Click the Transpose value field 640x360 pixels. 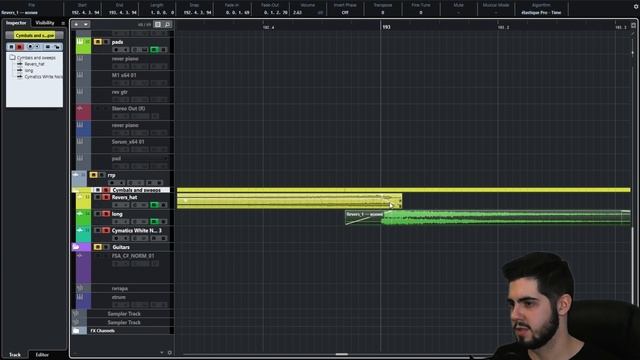tap(382, 13)
